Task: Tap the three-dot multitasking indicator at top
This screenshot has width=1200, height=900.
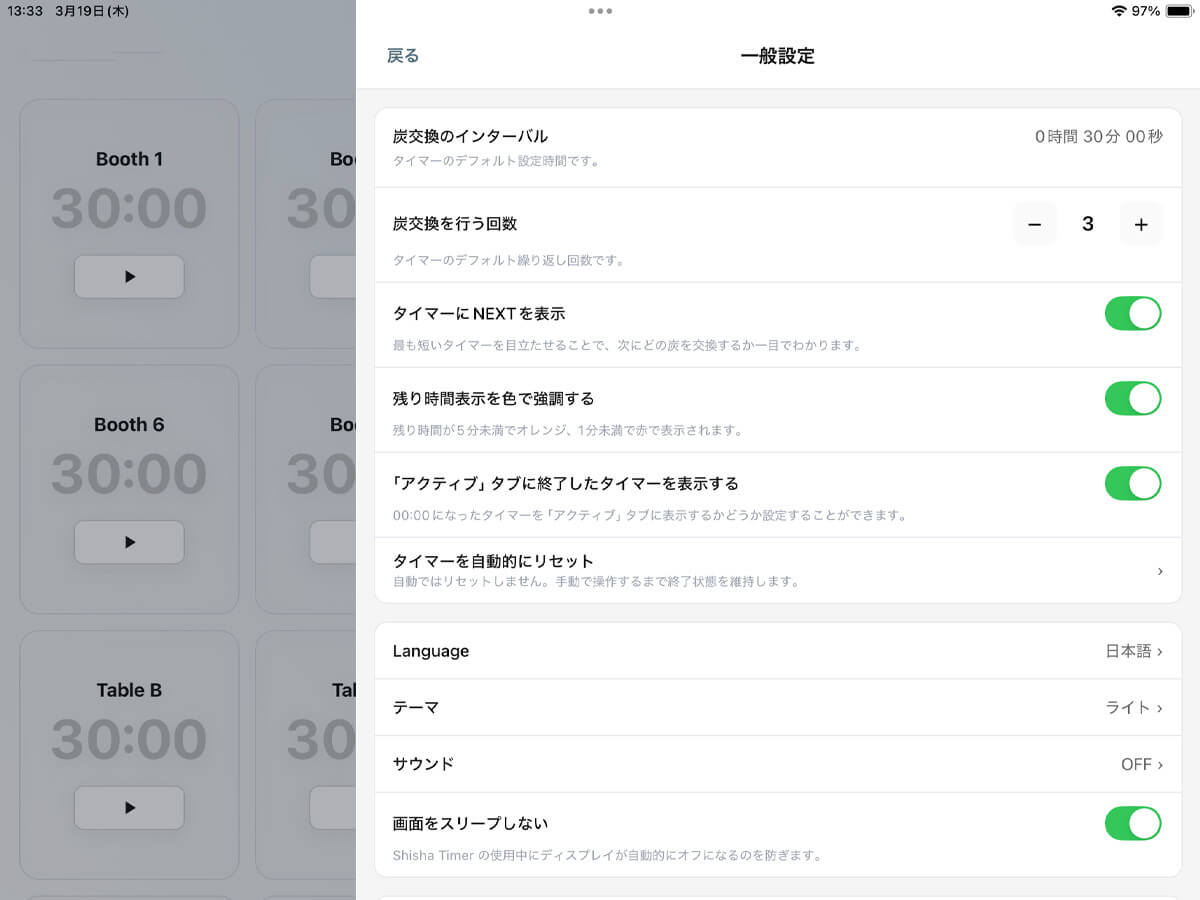Action: pos(600,11)
